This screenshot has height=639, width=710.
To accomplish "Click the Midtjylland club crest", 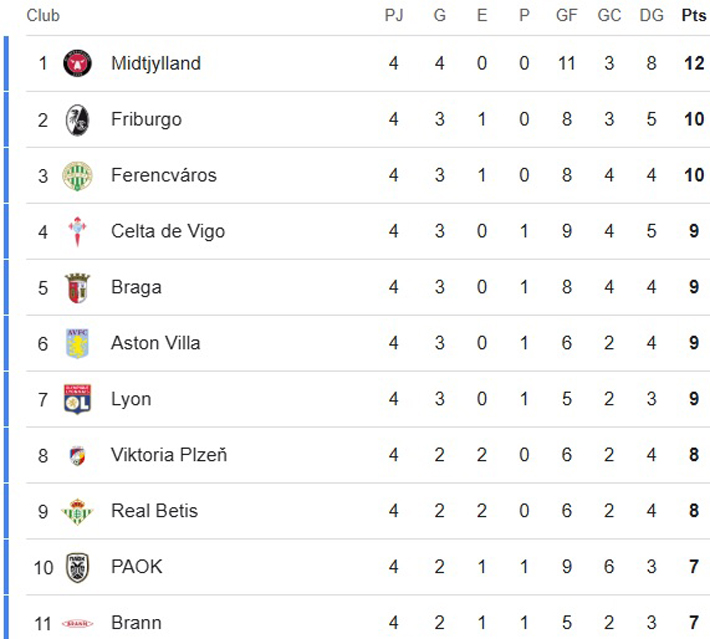I will pyautogui.click(x=77, y=64).
